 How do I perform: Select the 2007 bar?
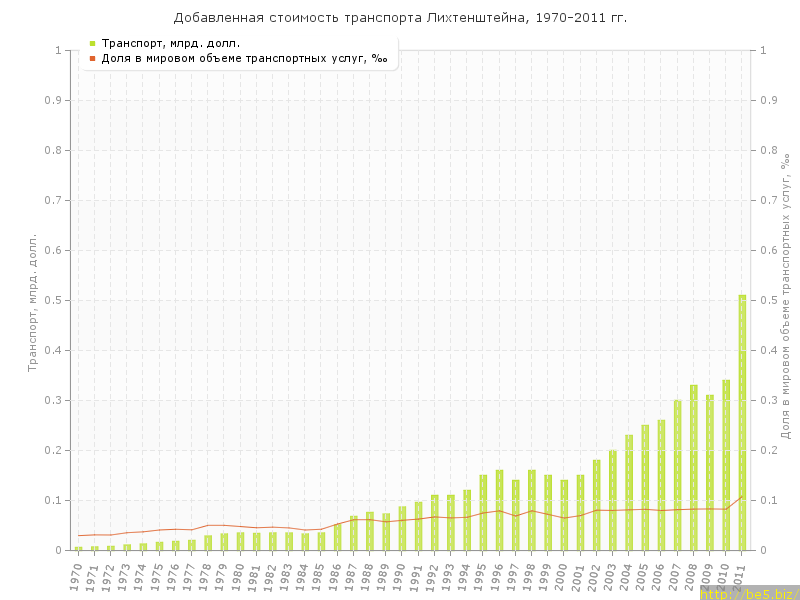pos(677,475)
